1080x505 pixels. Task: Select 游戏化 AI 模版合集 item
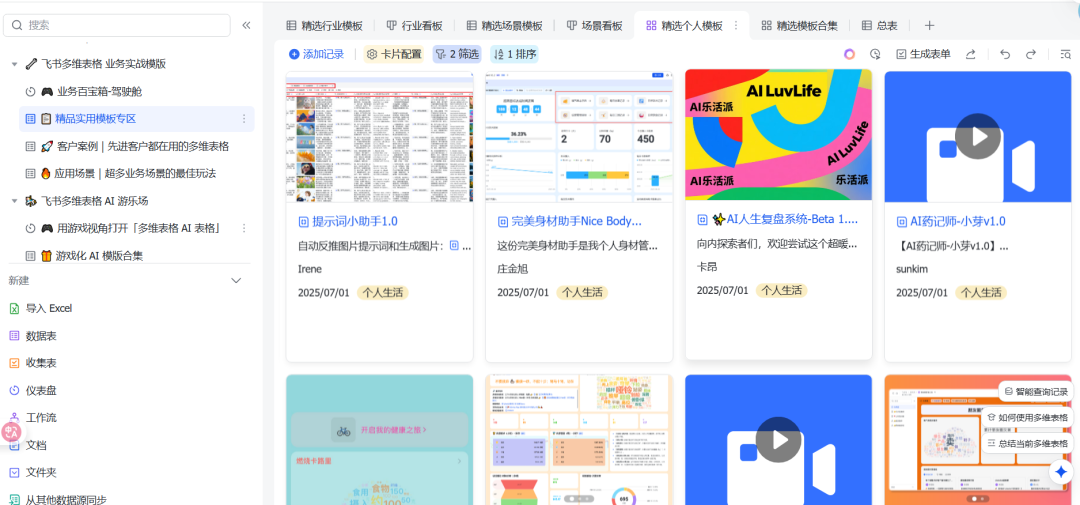coord(136,256)
